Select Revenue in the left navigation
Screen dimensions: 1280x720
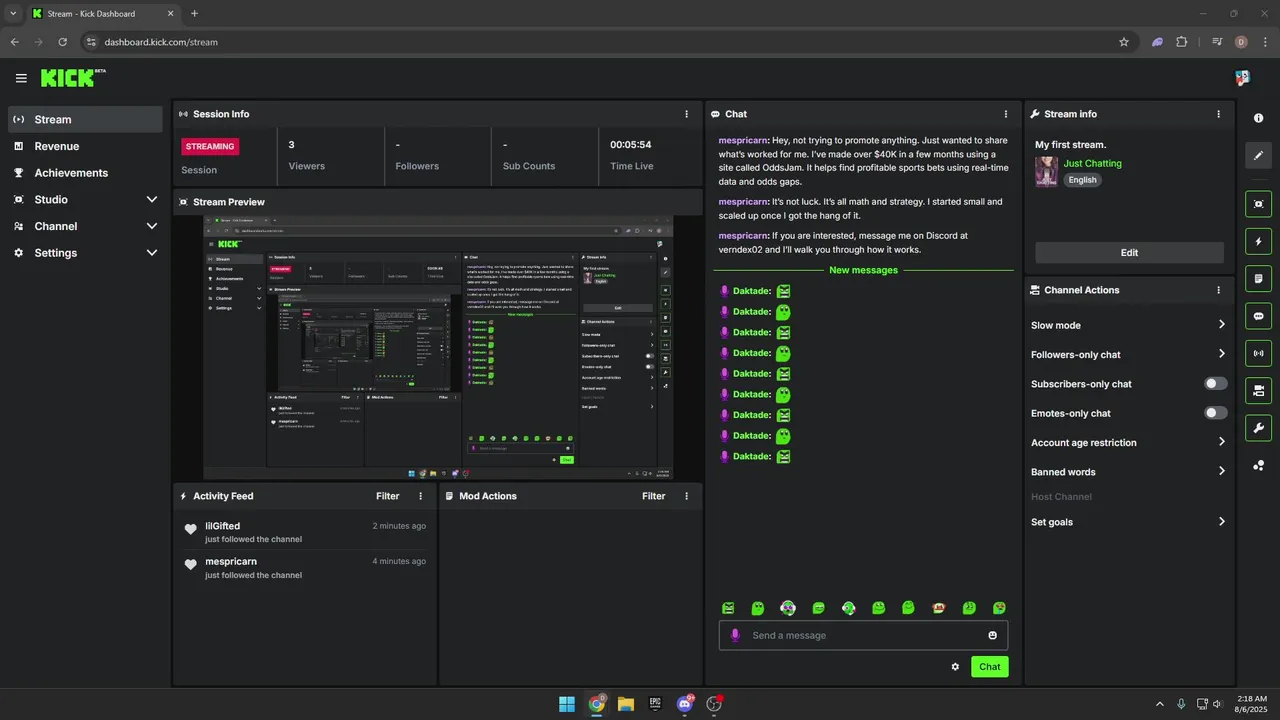pos(85,146)
